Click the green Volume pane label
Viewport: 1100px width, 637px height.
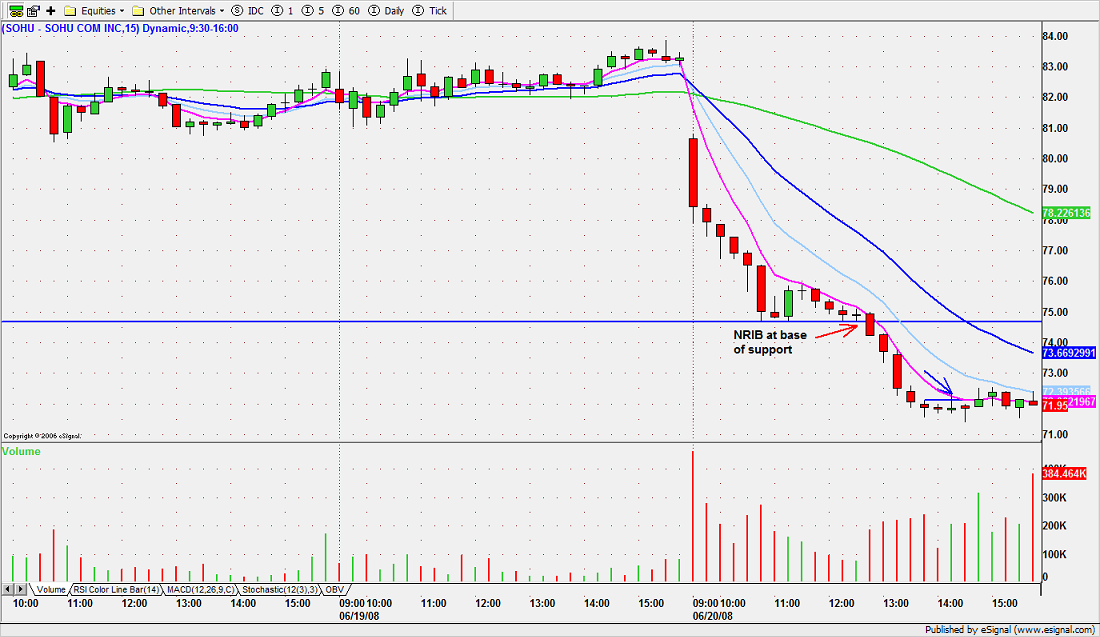tap(21, 451)
